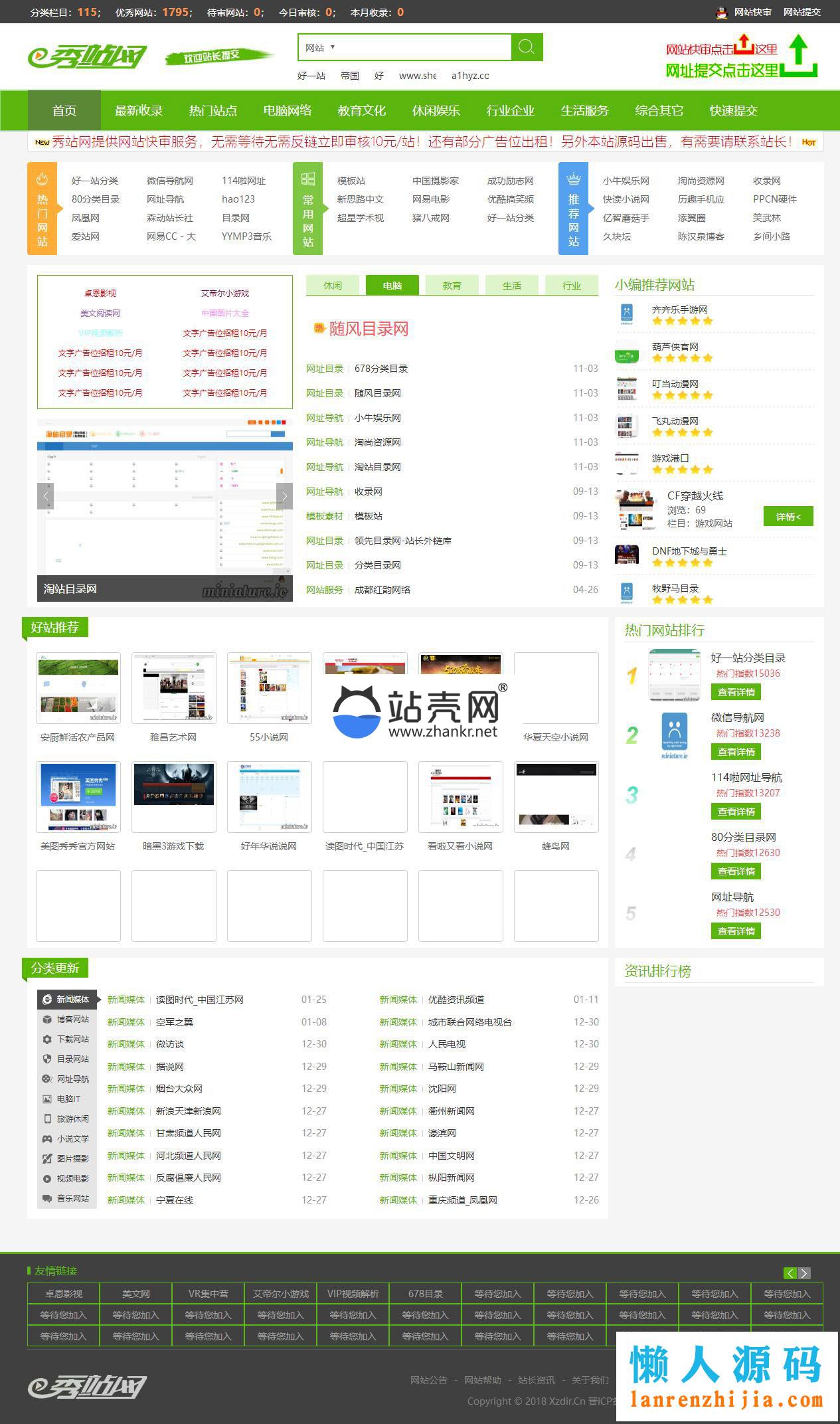Open the 美图秀秀官方网站 thumbnail
840x1424 pixels.
[78, 797]
